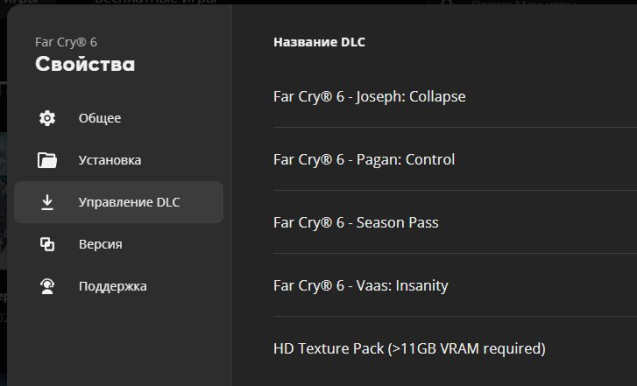
Task: Select the Pagan: Control DLC entry
Action: pyautogui.click(x=455, y=159)
